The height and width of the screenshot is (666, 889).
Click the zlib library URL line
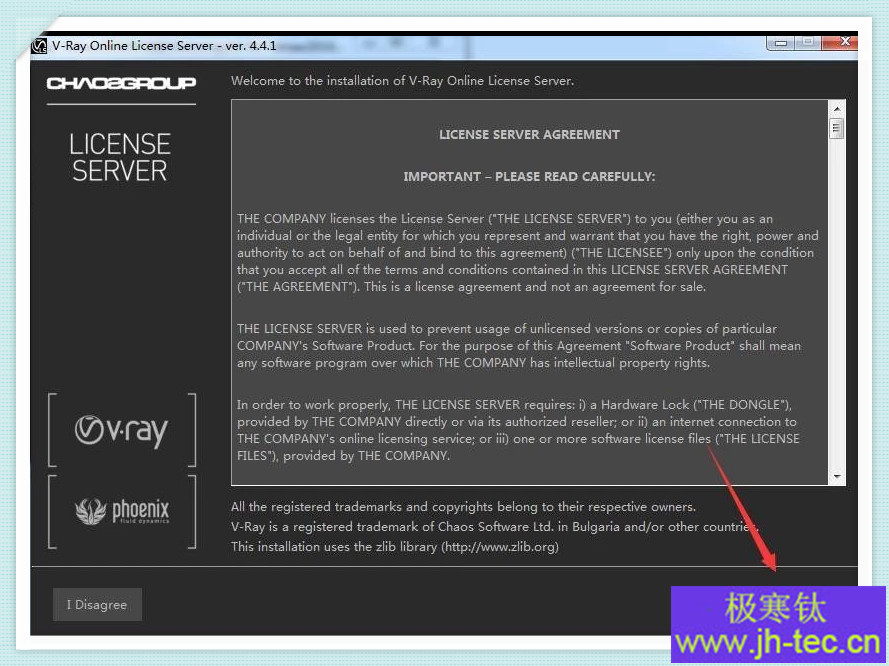click(395, 547)
